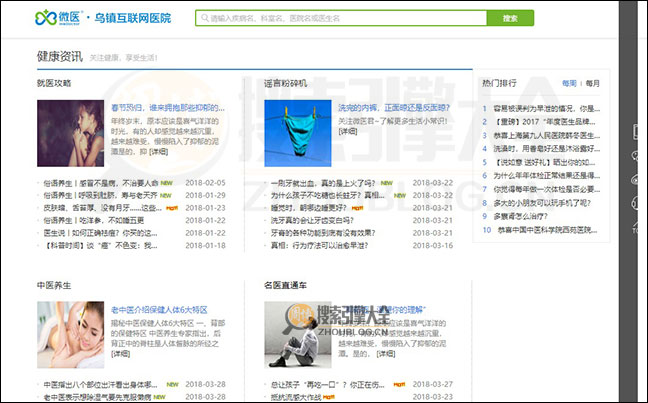648x403 pixels.
Task: Click the 微医 logo icon
Action: [x=46, y=18]
